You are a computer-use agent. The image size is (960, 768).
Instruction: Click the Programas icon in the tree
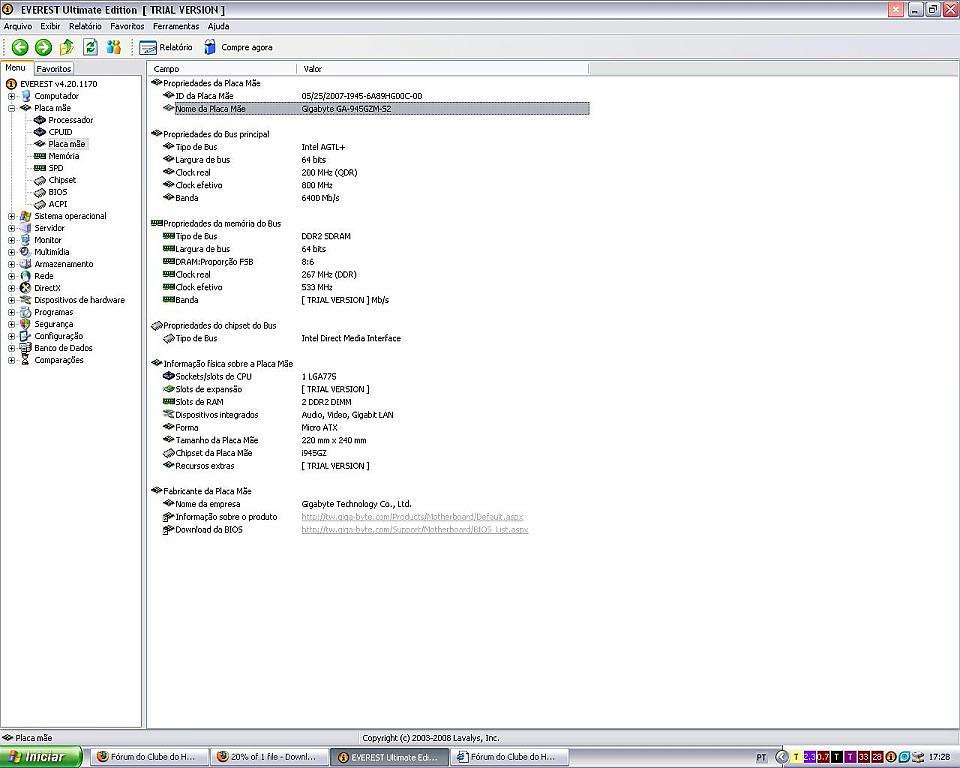coord(26,312)
